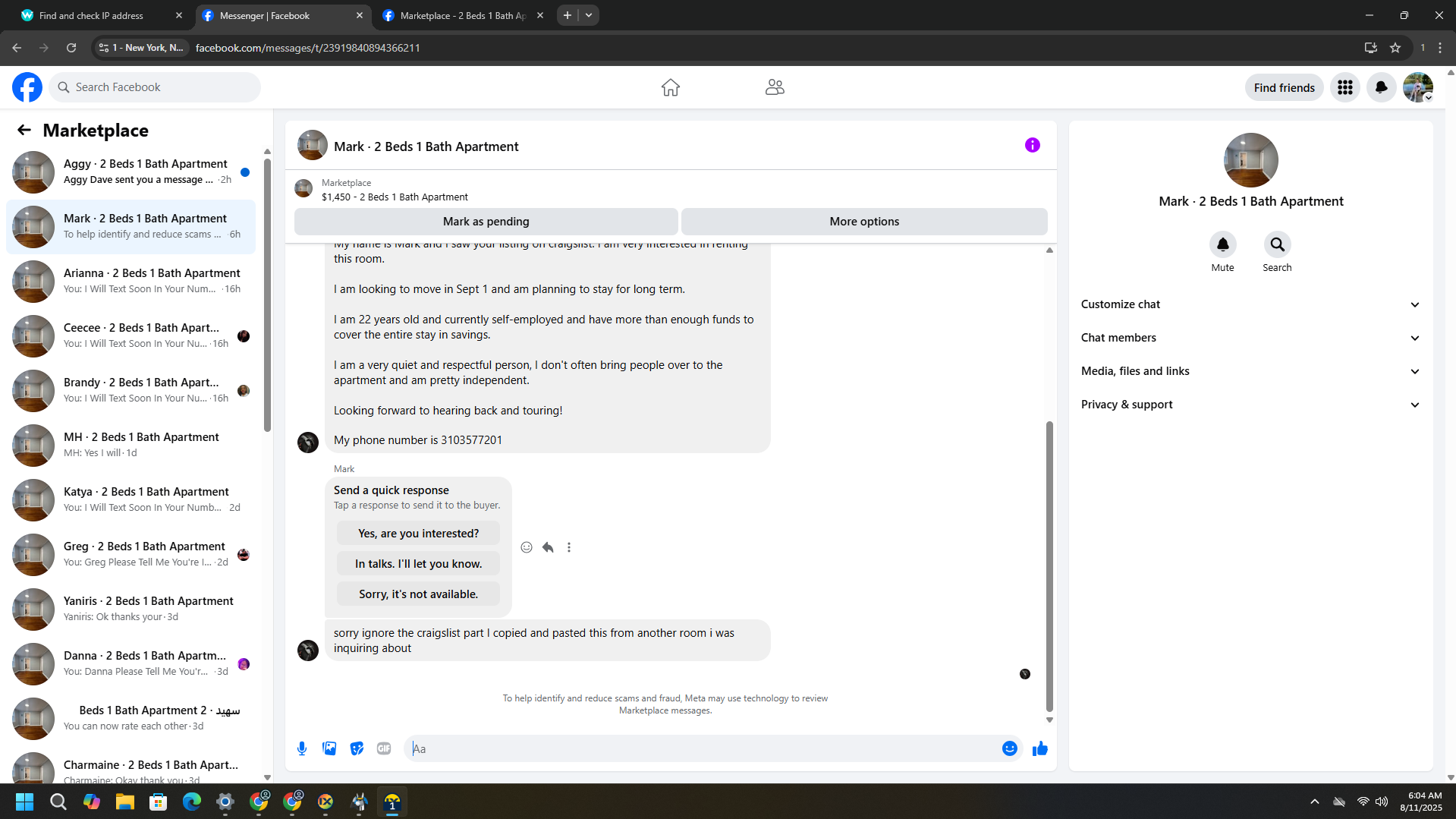Click More options button
This screenshot has height=819, width=1456.
(864, 222)
